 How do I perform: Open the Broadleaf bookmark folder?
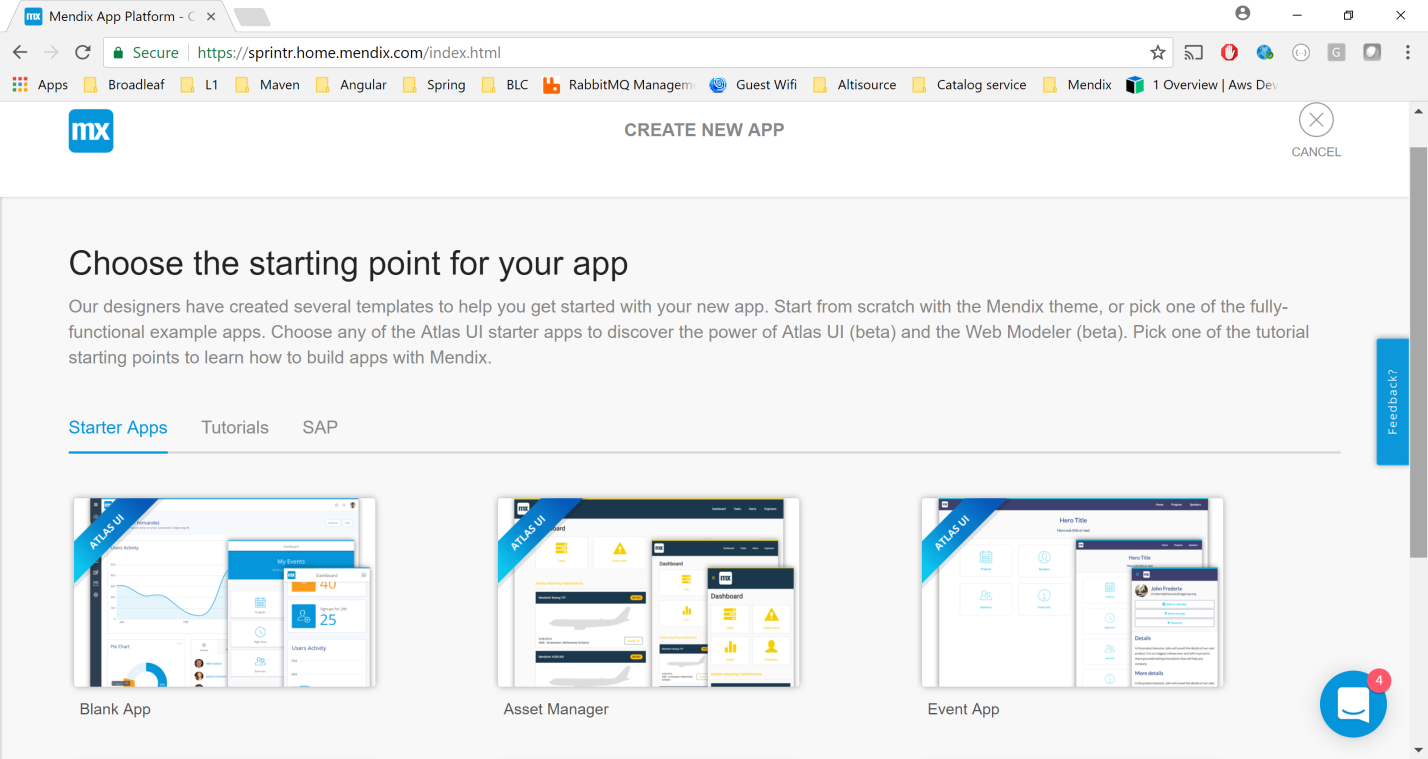click(124, 85)
